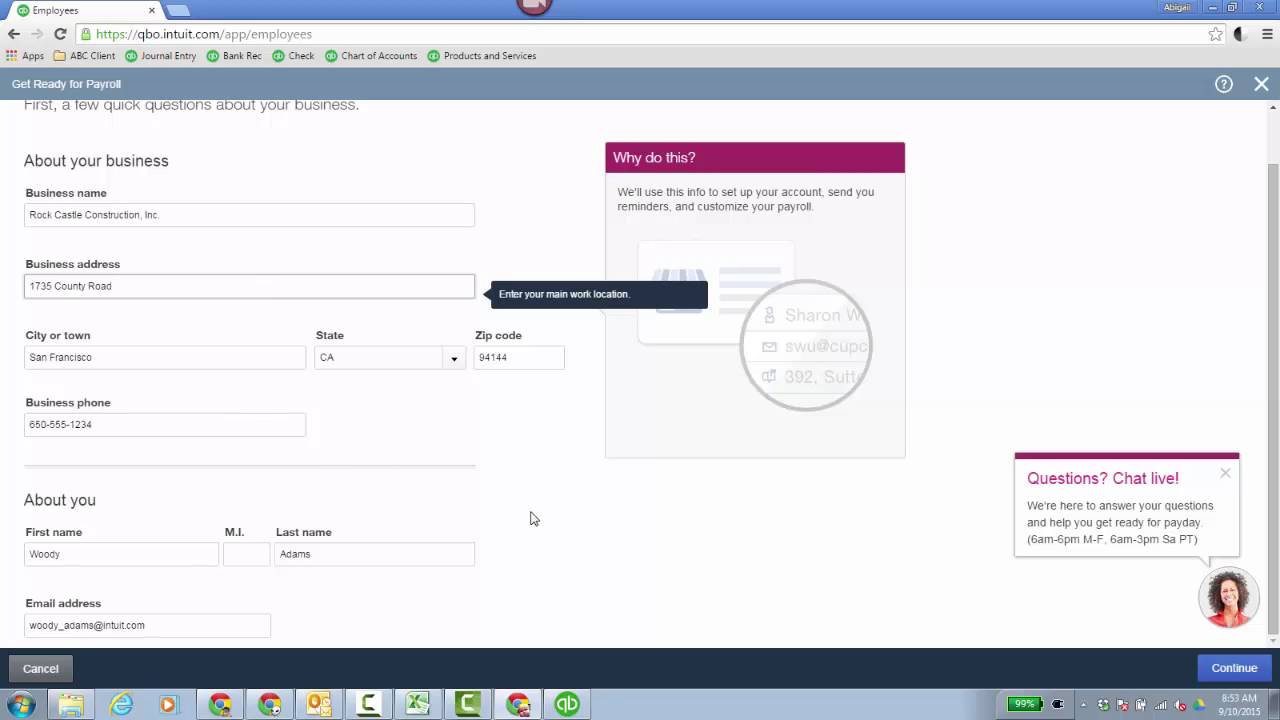Select the Employees browser tab

[80, 10]
